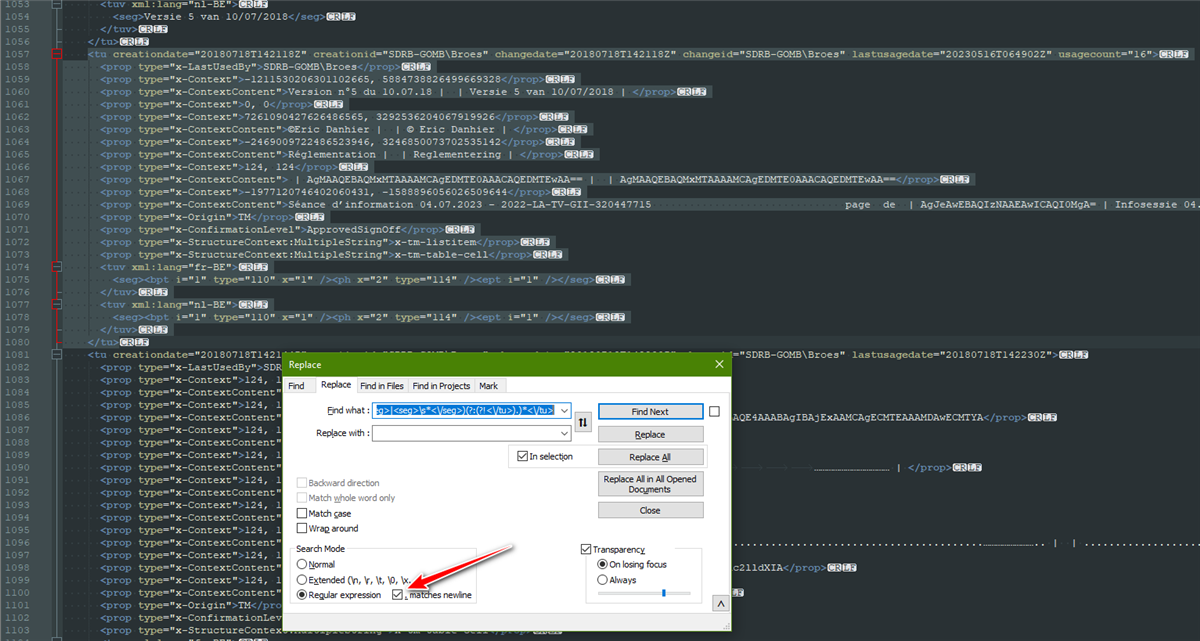Switch to the Mark tab
Image resolution: width=1200 pixels, height=641 pixels.
488,386
